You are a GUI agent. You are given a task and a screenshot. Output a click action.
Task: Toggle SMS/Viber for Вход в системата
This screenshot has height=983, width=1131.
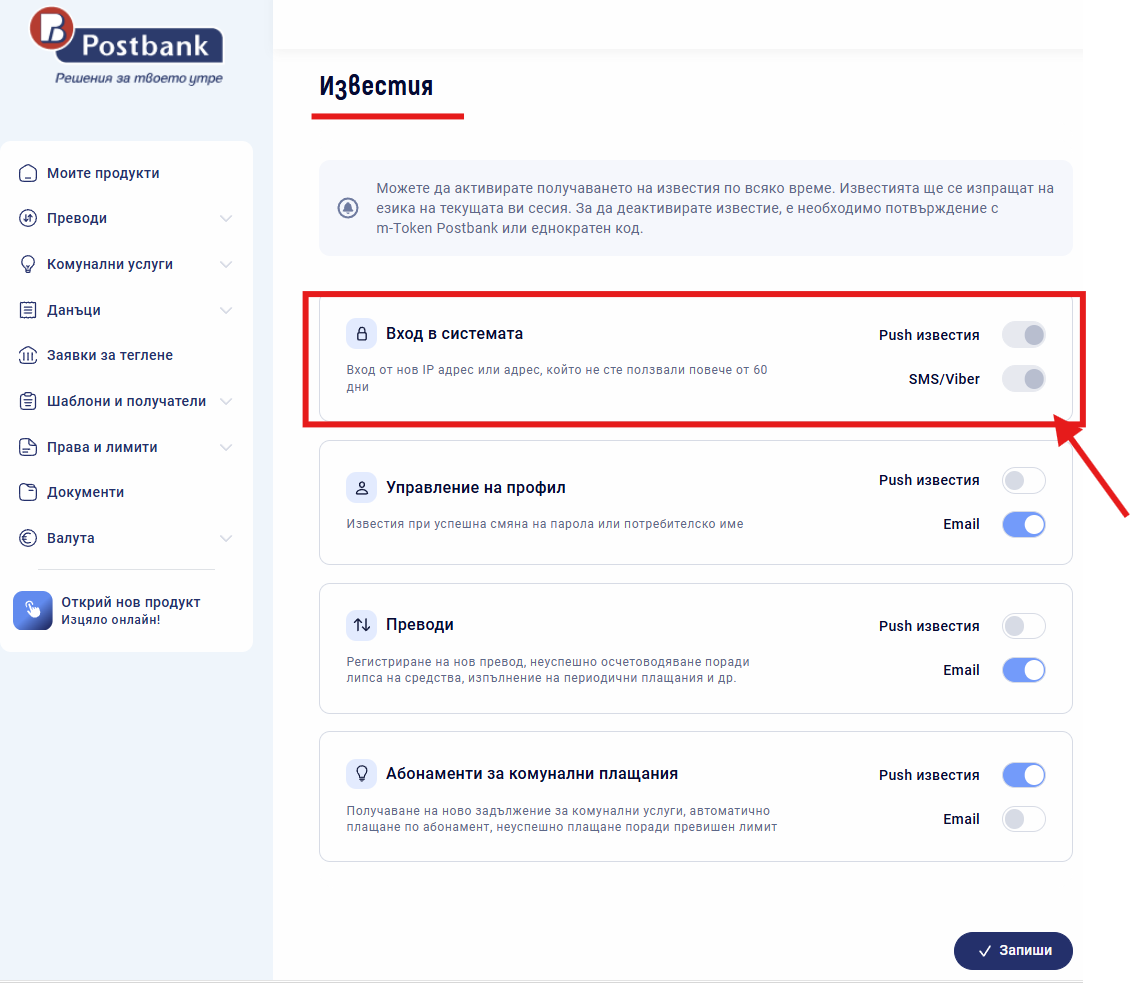coord(1023,379)
